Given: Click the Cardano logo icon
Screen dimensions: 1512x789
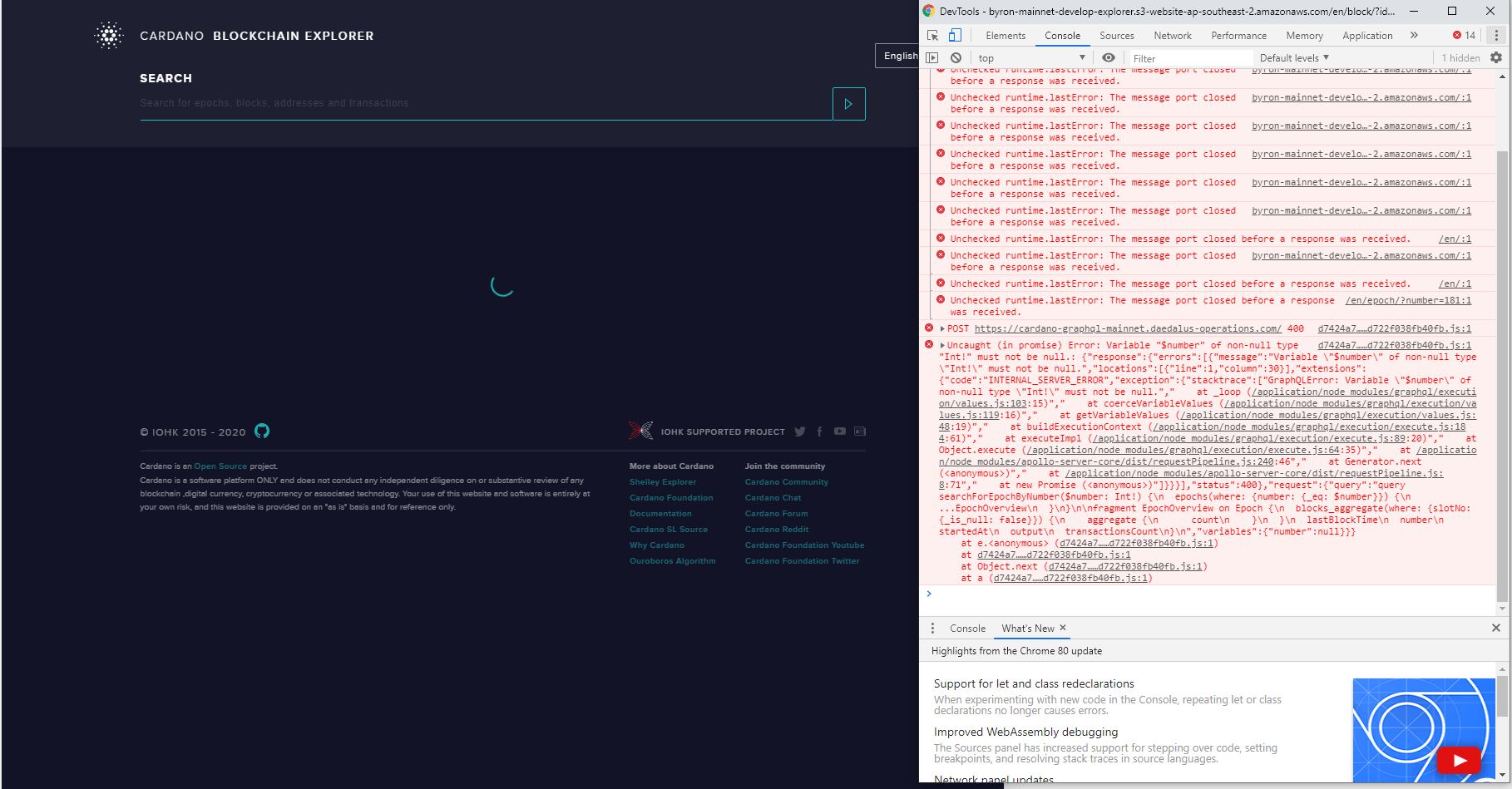Looking at the screenshot, I should (109, 36).
